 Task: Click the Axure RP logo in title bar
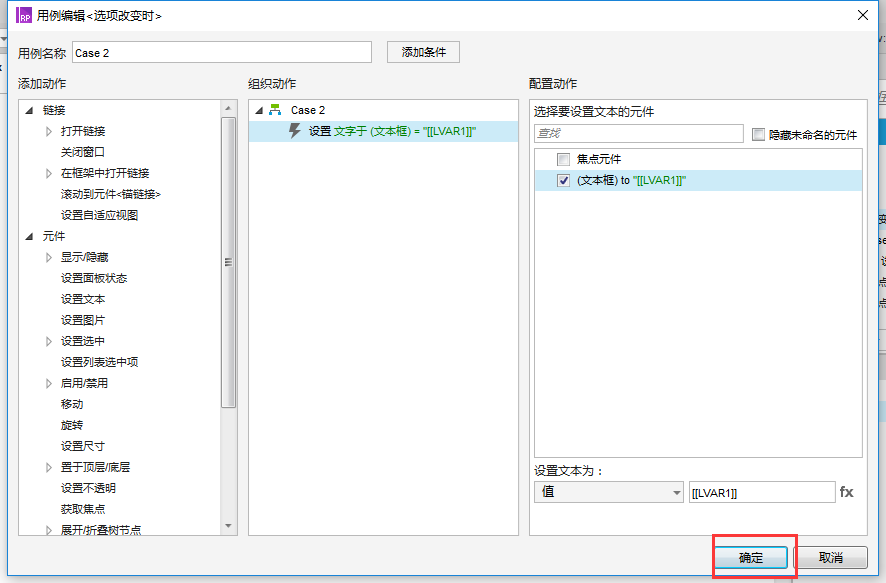24,15
